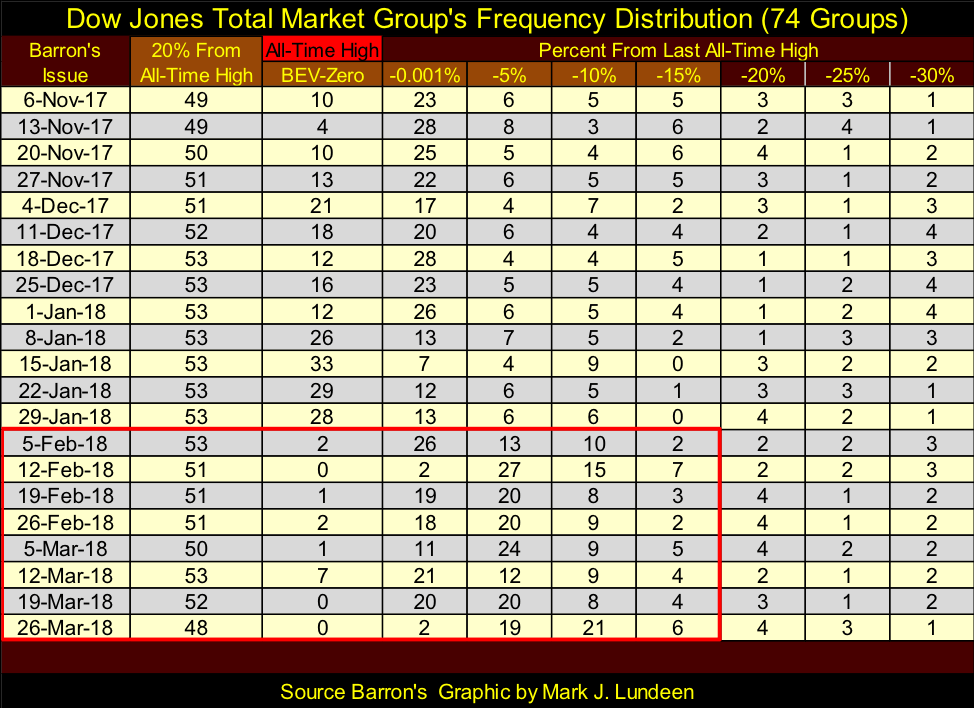Click the 'Barron's Issue' column header
Screen dimensions: 974x708
(65, 62)
